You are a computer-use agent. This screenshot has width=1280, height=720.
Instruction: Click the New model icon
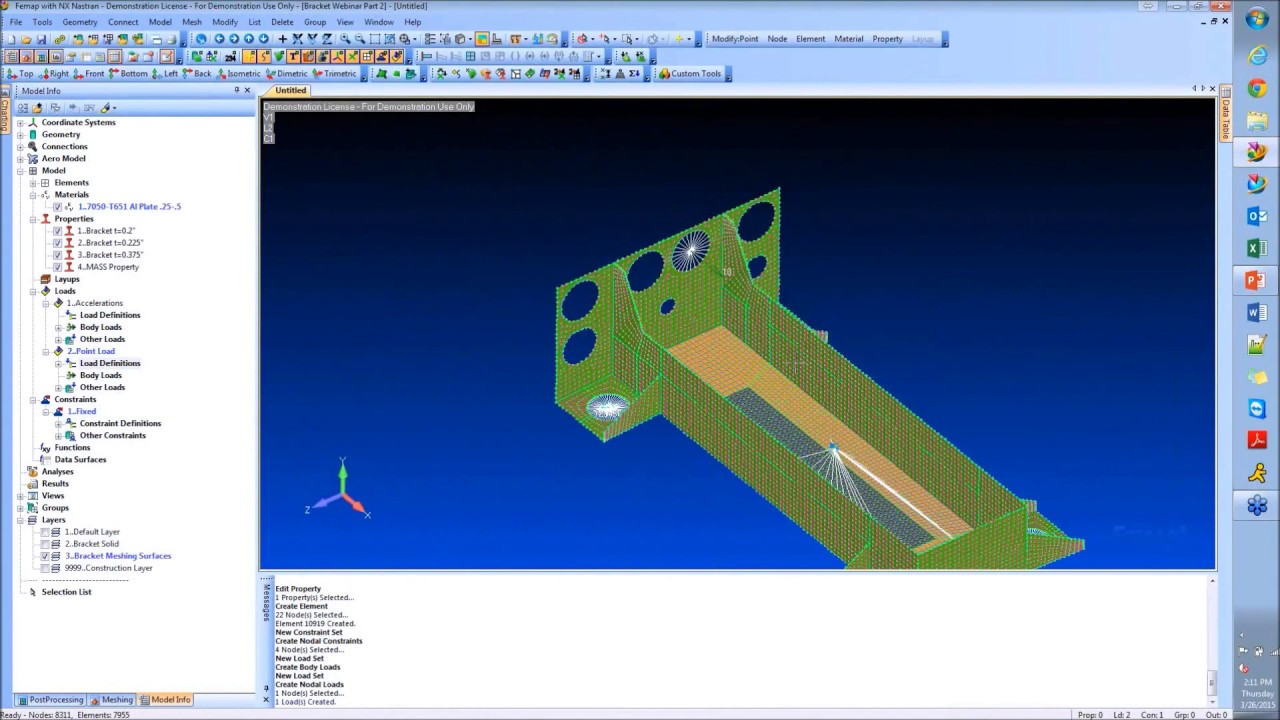12,39
